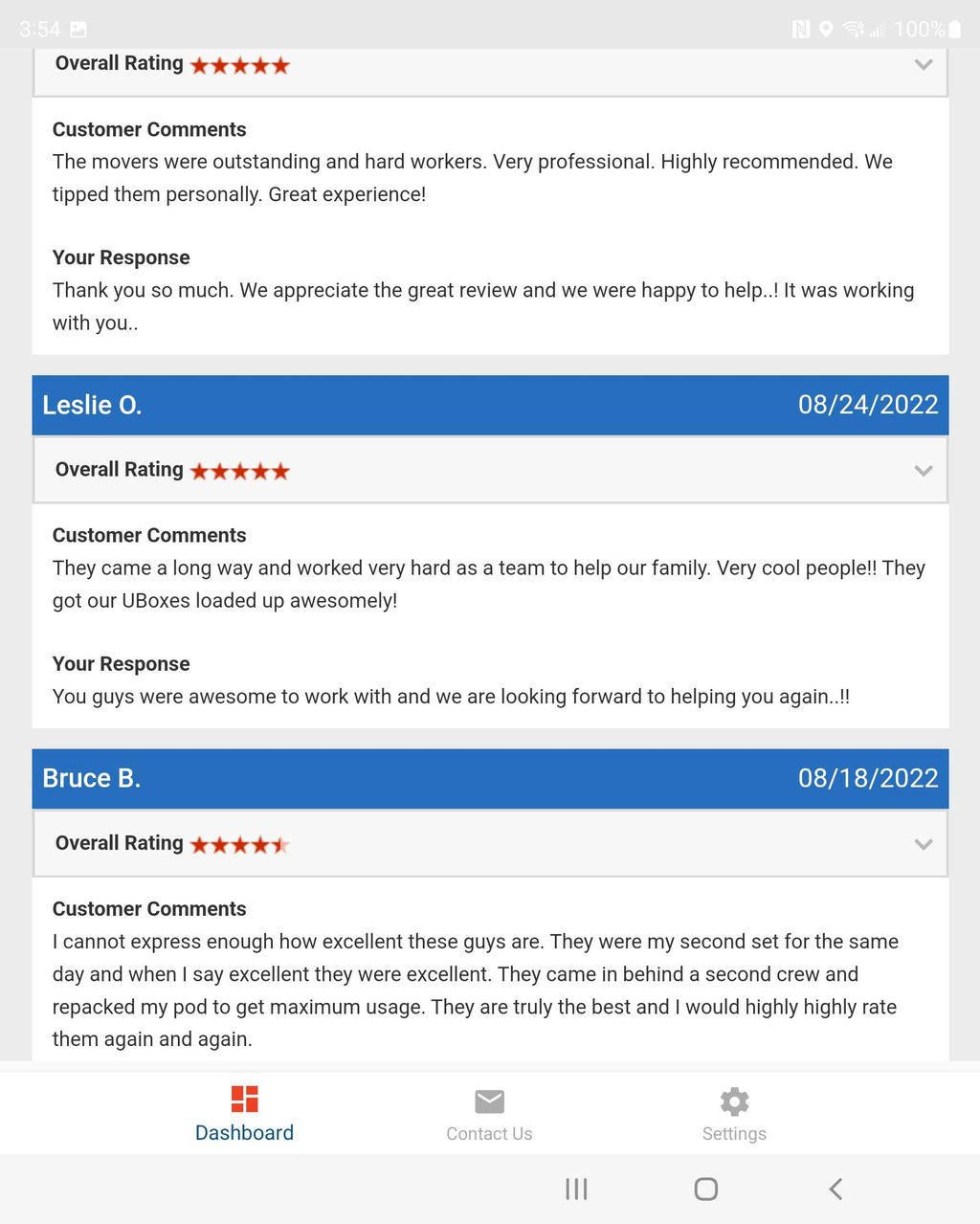The width and height of the screenshot is (980, 1224).
Task: Tap the 08/24/2022 review date
Action: tap(868, 405)
